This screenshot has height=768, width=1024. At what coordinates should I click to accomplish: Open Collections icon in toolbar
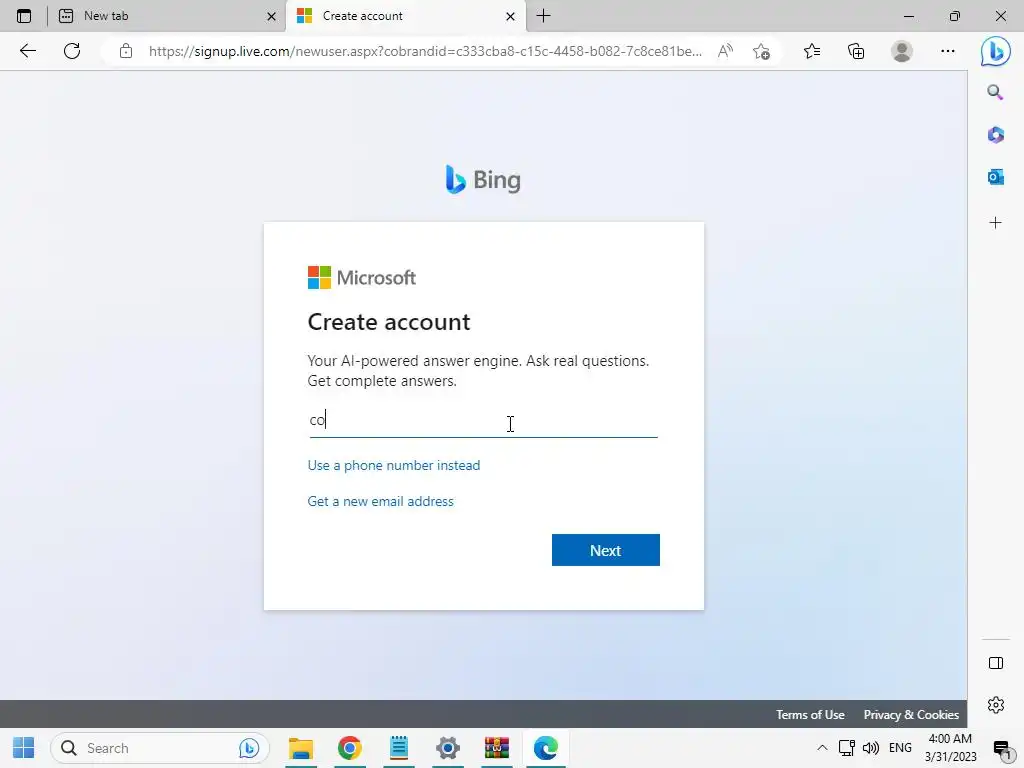pos(856,51)
